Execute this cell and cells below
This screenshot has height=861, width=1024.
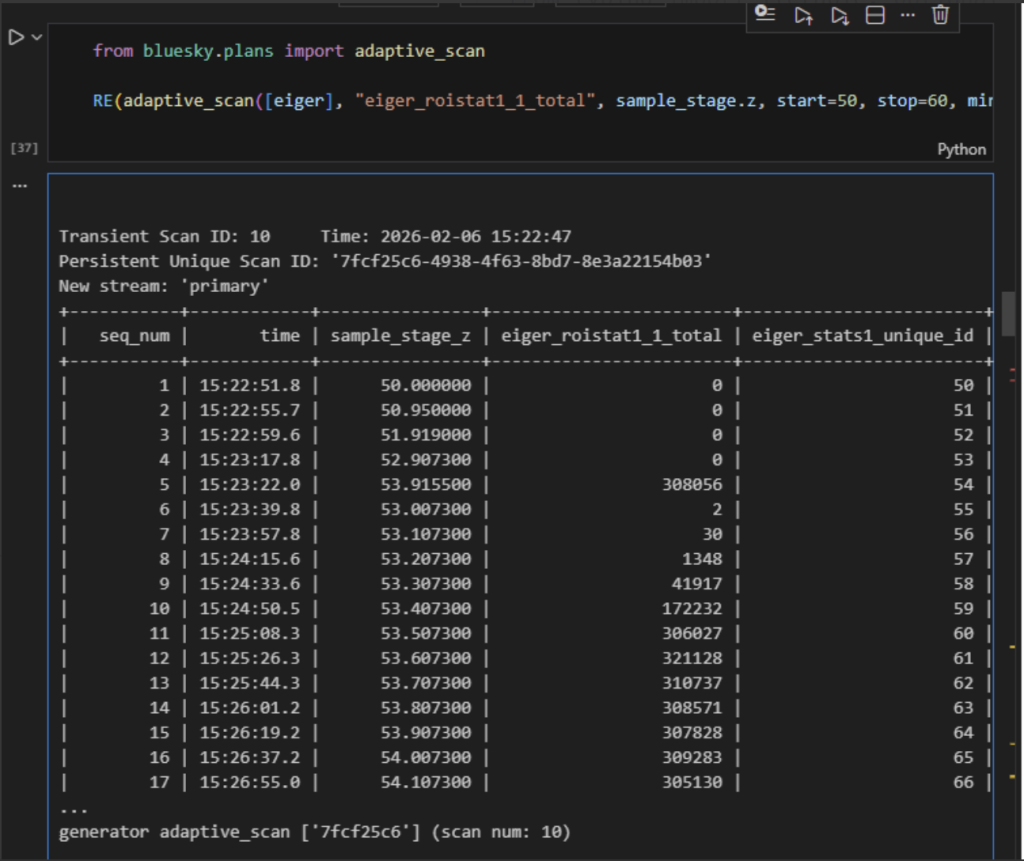coord(840,15)
